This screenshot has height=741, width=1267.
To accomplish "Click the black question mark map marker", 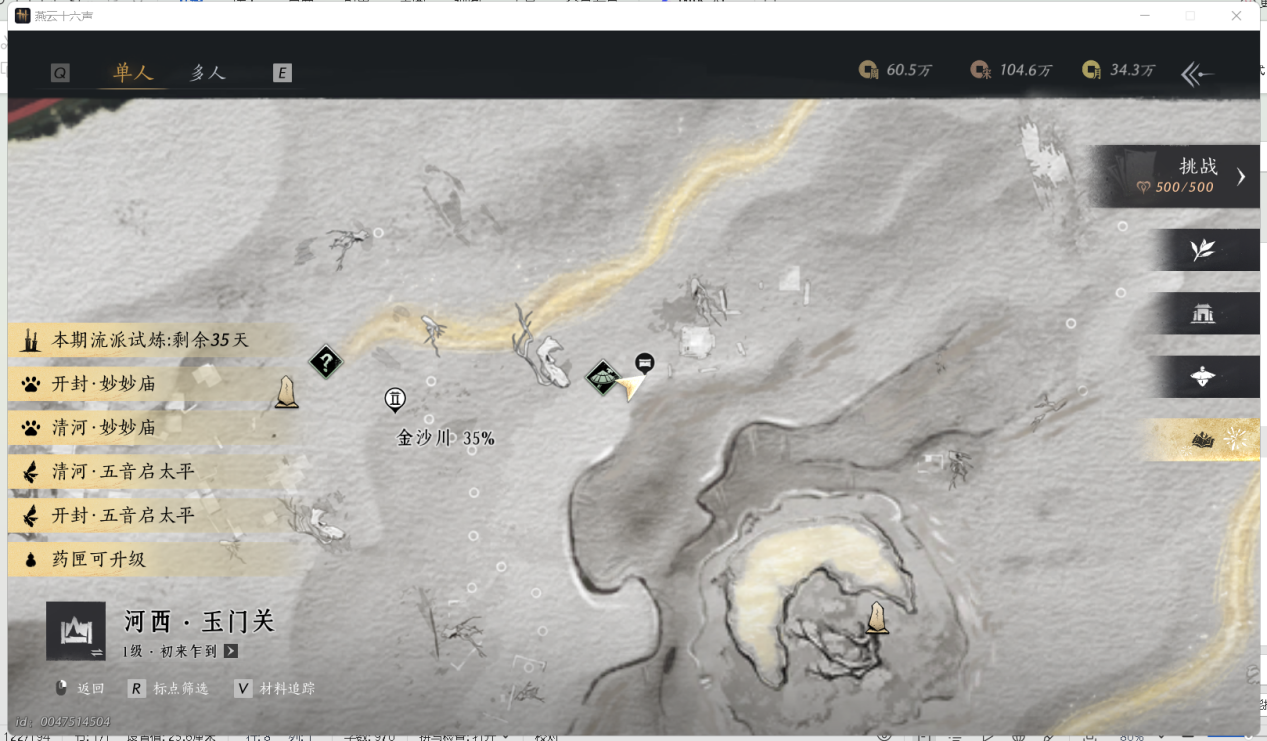I will coord(326,362).
